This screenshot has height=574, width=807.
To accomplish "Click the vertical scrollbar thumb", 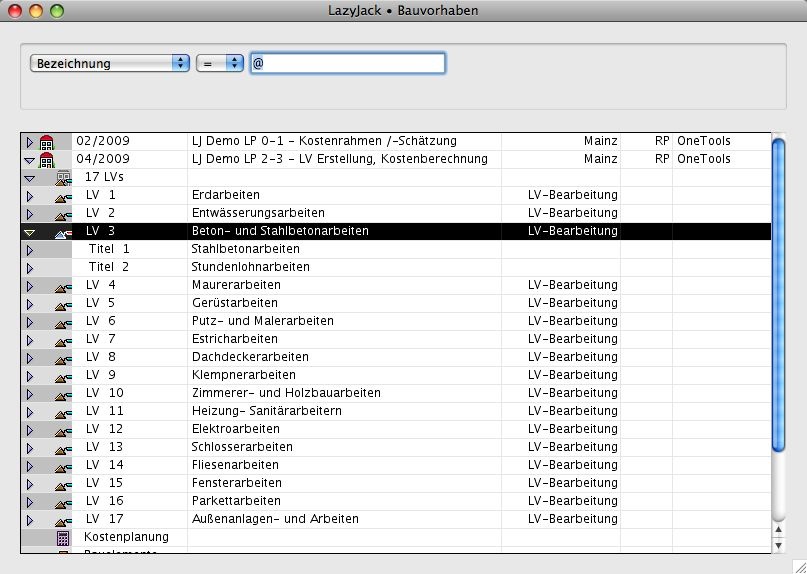I will tap(779, 295).
